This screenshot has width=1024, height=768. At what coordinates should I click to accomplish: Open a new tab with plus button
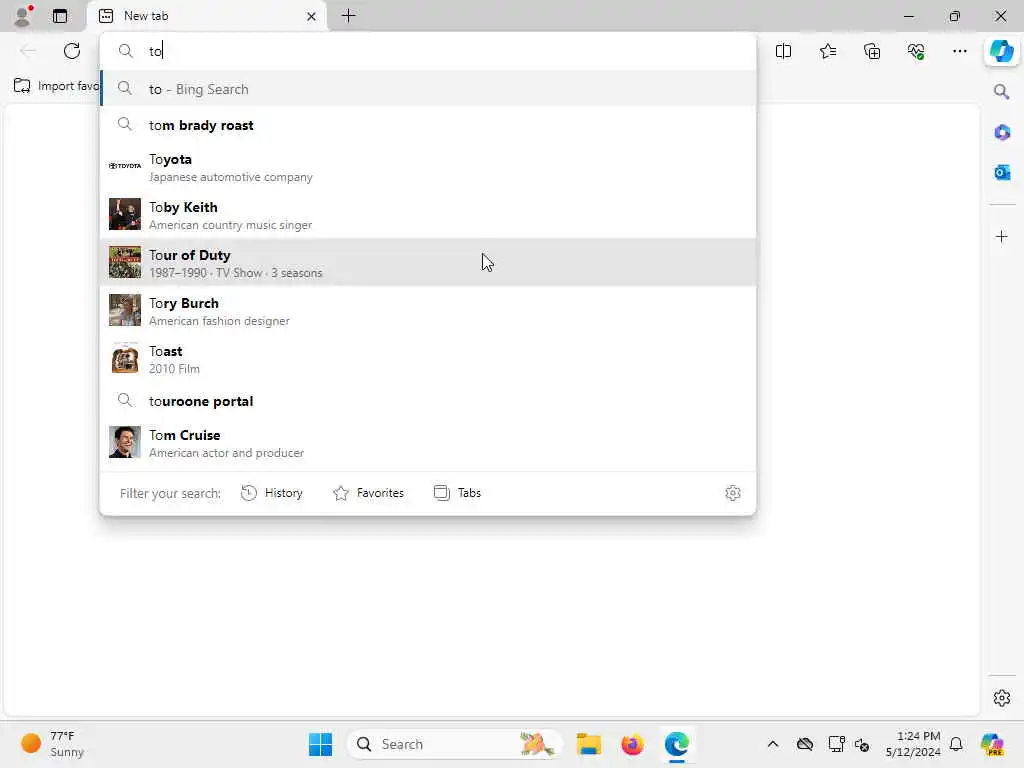point(348,16)
